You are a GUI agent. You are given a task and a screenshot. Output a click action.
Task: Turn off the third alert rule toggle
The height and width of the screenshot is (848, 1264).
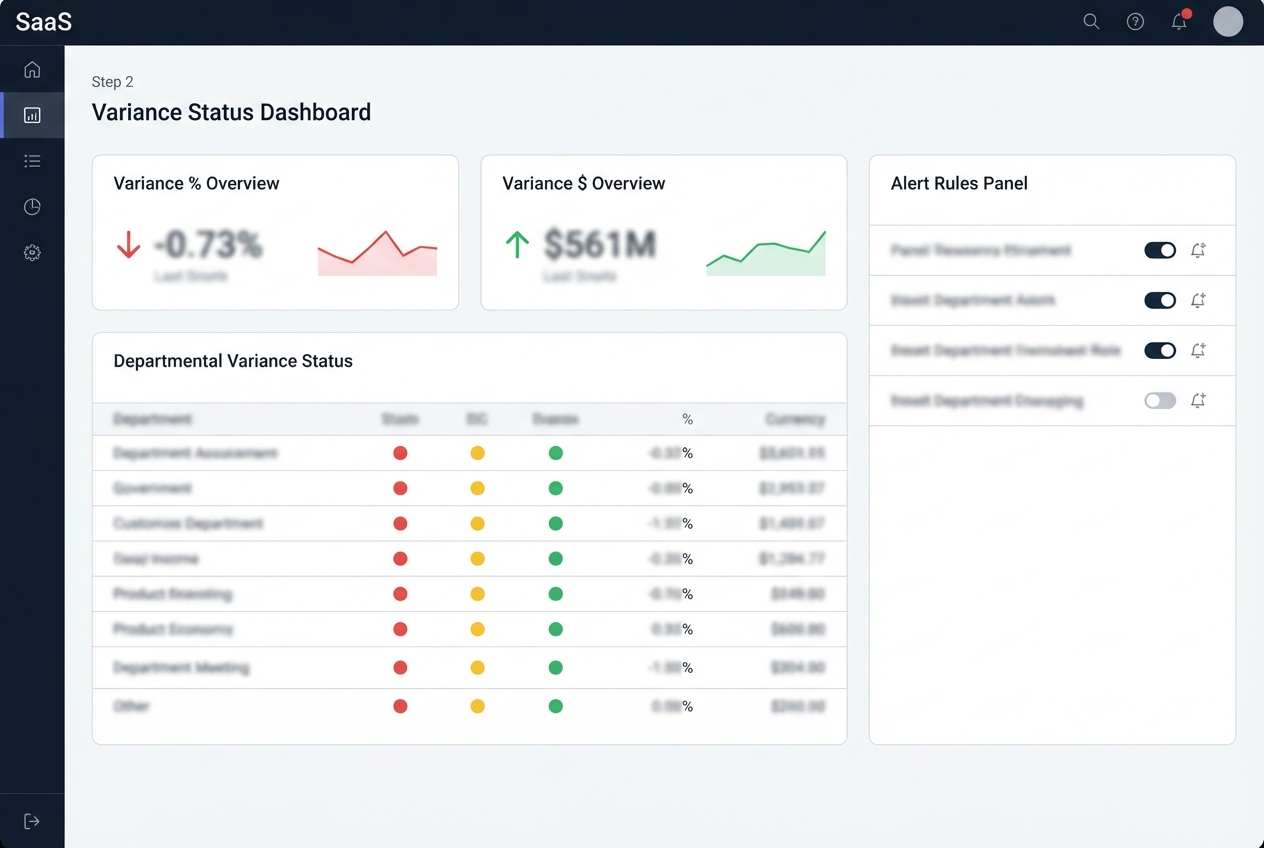pos(1159,350)
